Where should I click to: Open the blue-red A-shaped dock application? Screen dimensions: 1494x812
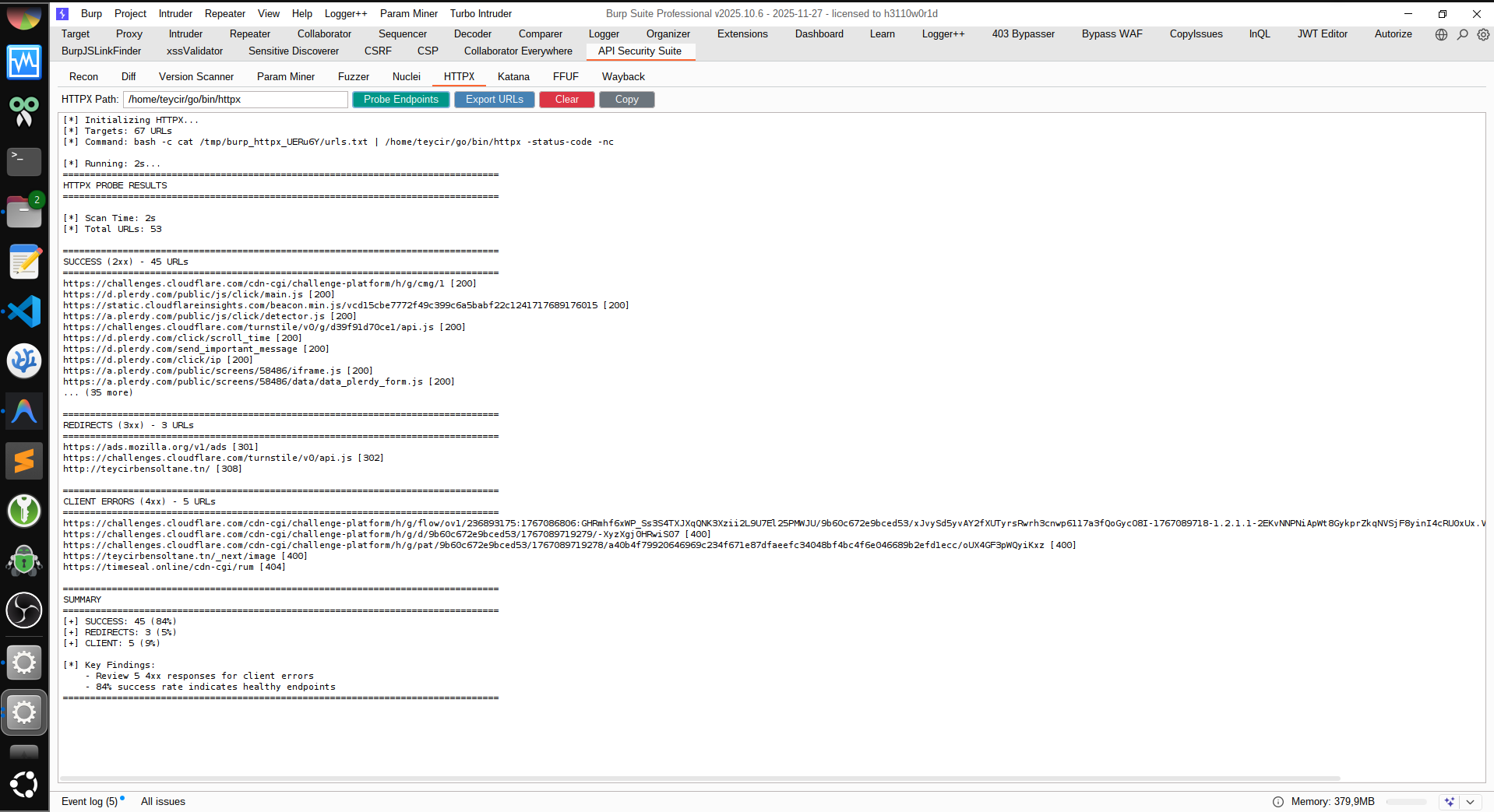pyautogui.click(x=24, y=411)
